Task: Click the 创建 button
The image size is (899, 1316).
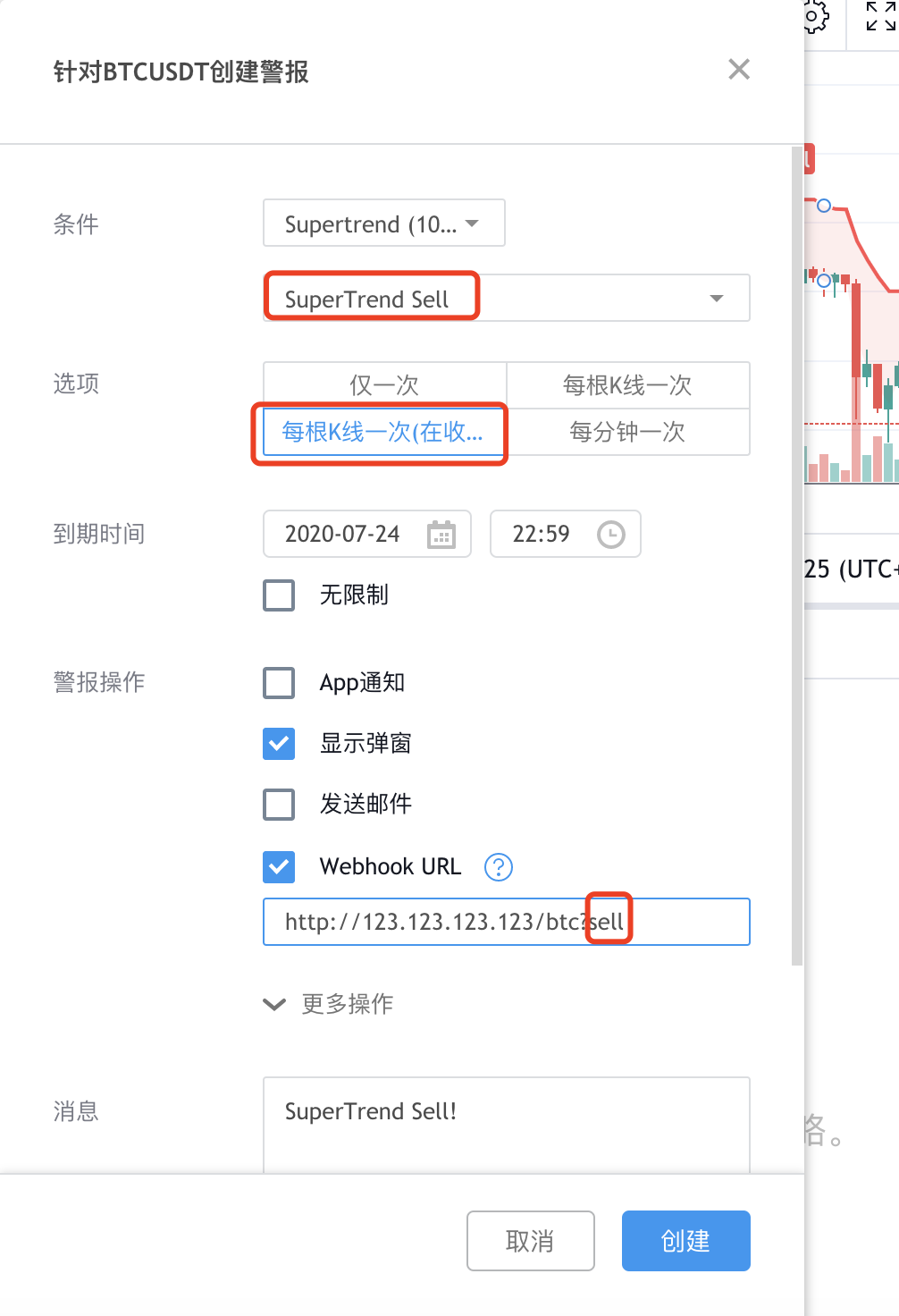Action: (685, 1241)
